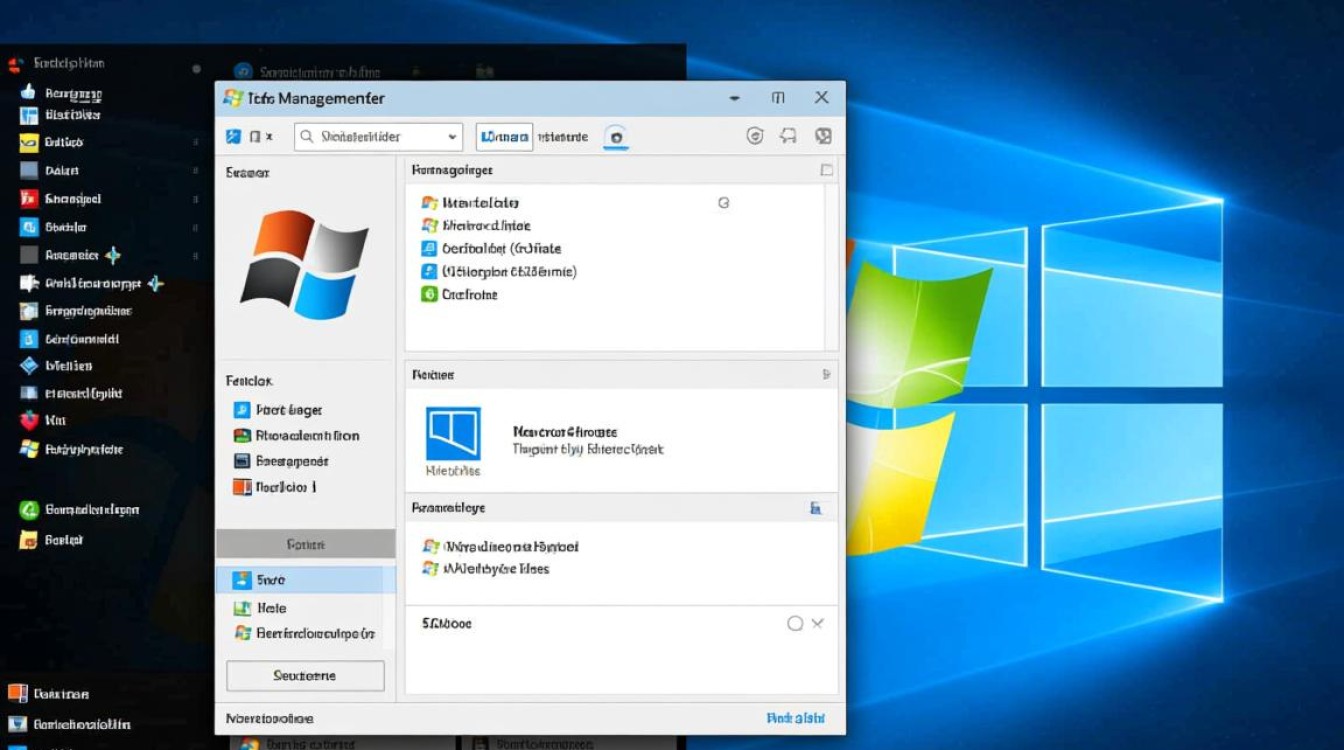Click the shield icon in the window toolbar

tap(755, 136)
